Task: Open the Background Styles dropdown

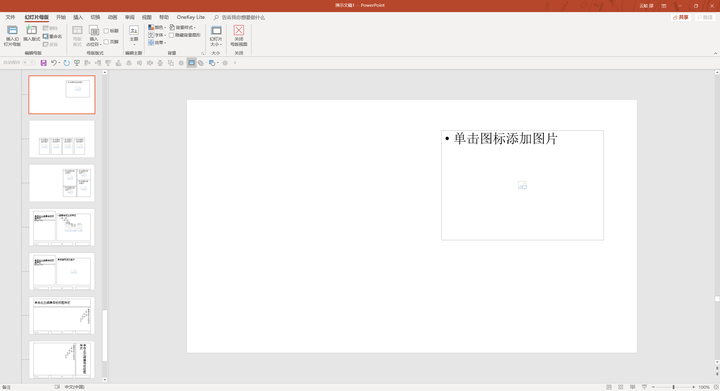Action: tap(183, 28)
